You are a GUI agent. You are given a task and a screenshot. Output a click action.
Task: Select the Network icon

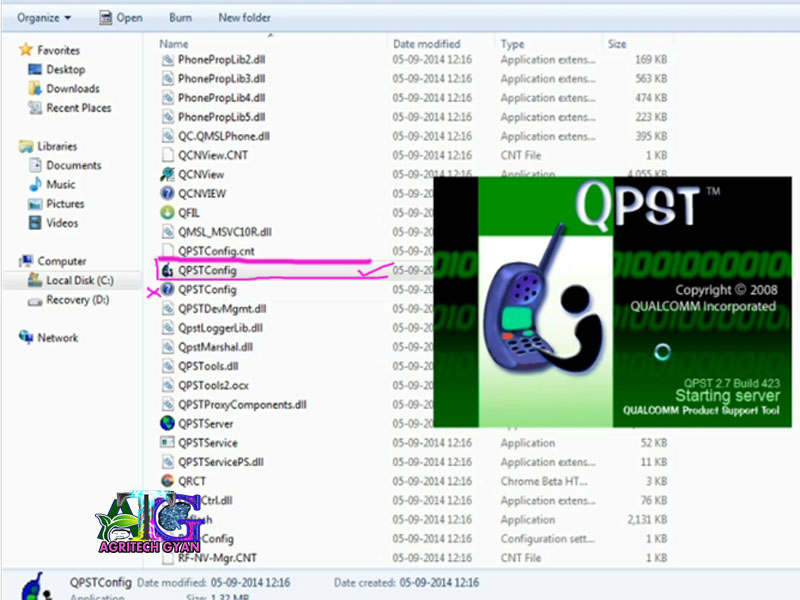(x=26, y=338)
